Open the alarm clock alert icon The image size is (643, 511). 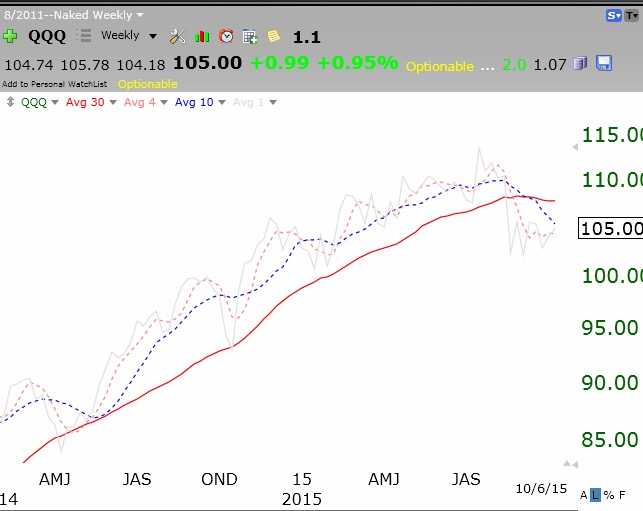(226, 36)
